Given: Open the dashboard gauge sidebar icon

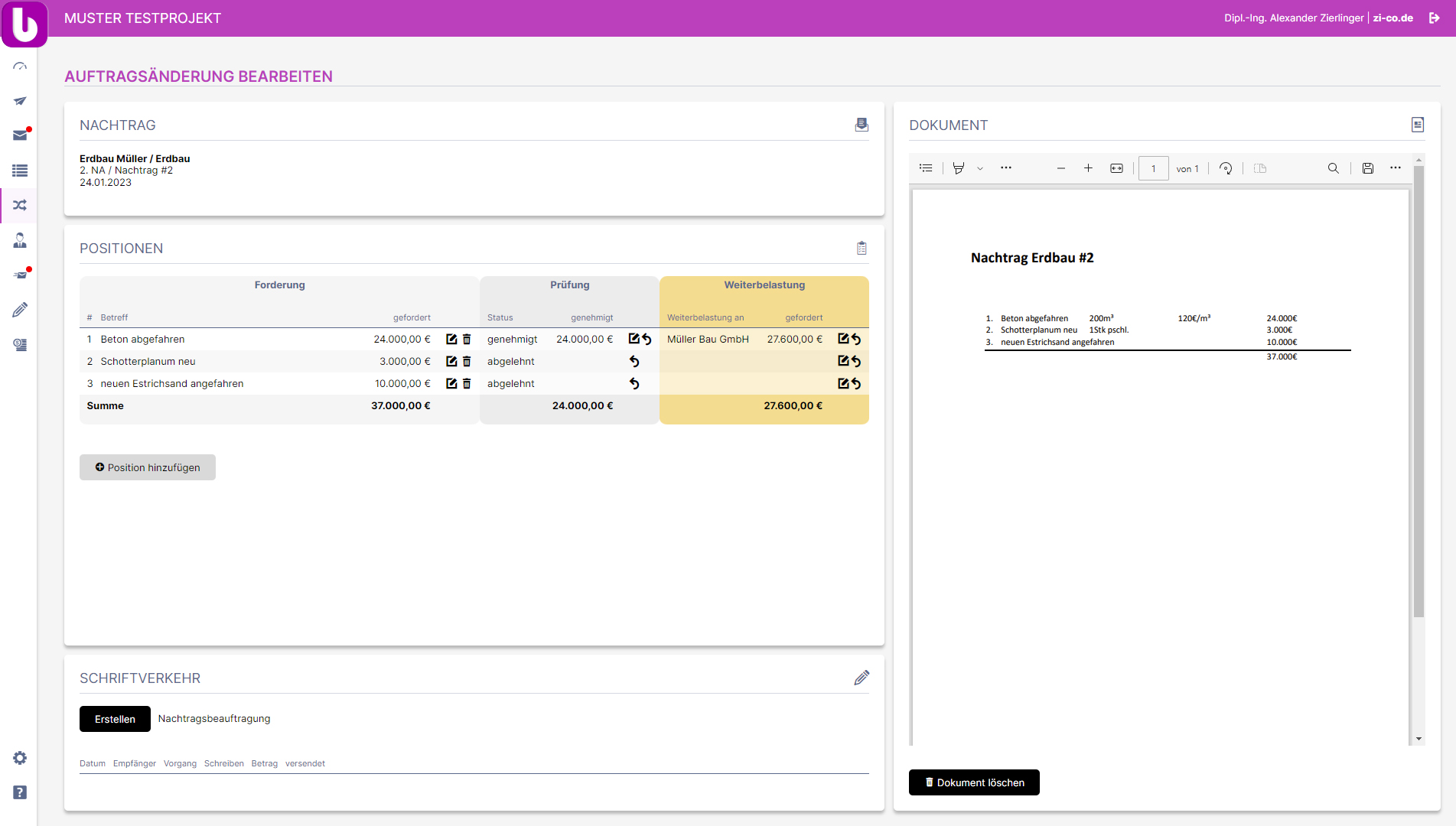Looking at the screenshot, I should coord(20,67).
